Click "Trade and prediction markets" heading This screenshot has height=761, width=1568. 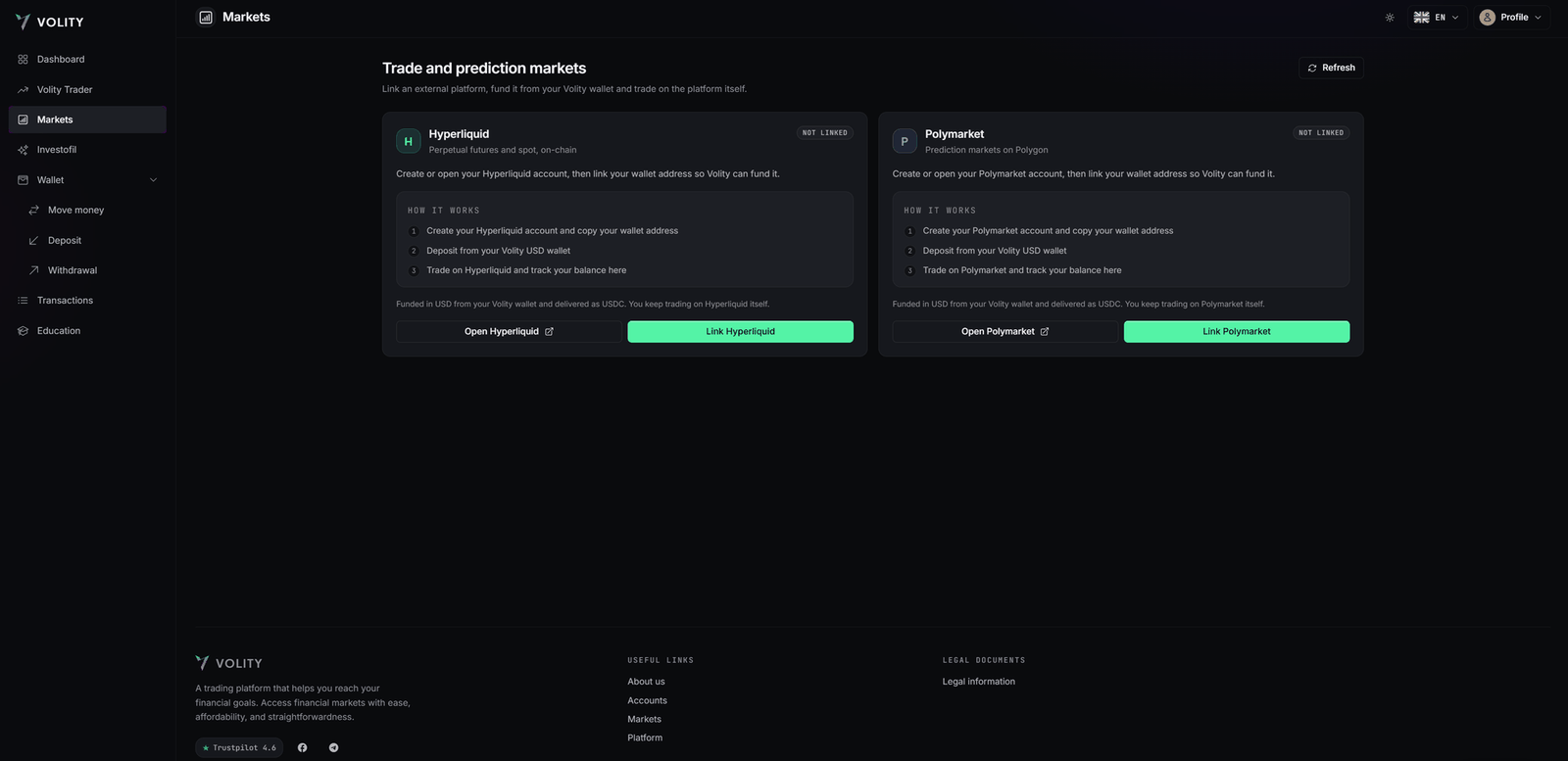click(x=484, y=69)
